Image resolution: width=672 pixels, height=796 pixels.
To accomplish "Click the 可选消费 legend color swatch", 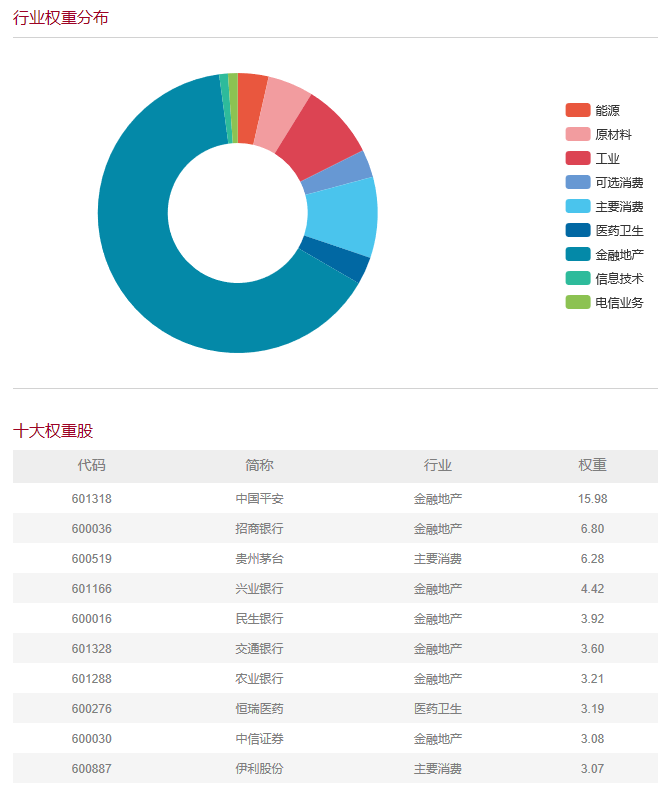I will coord(578,182).
